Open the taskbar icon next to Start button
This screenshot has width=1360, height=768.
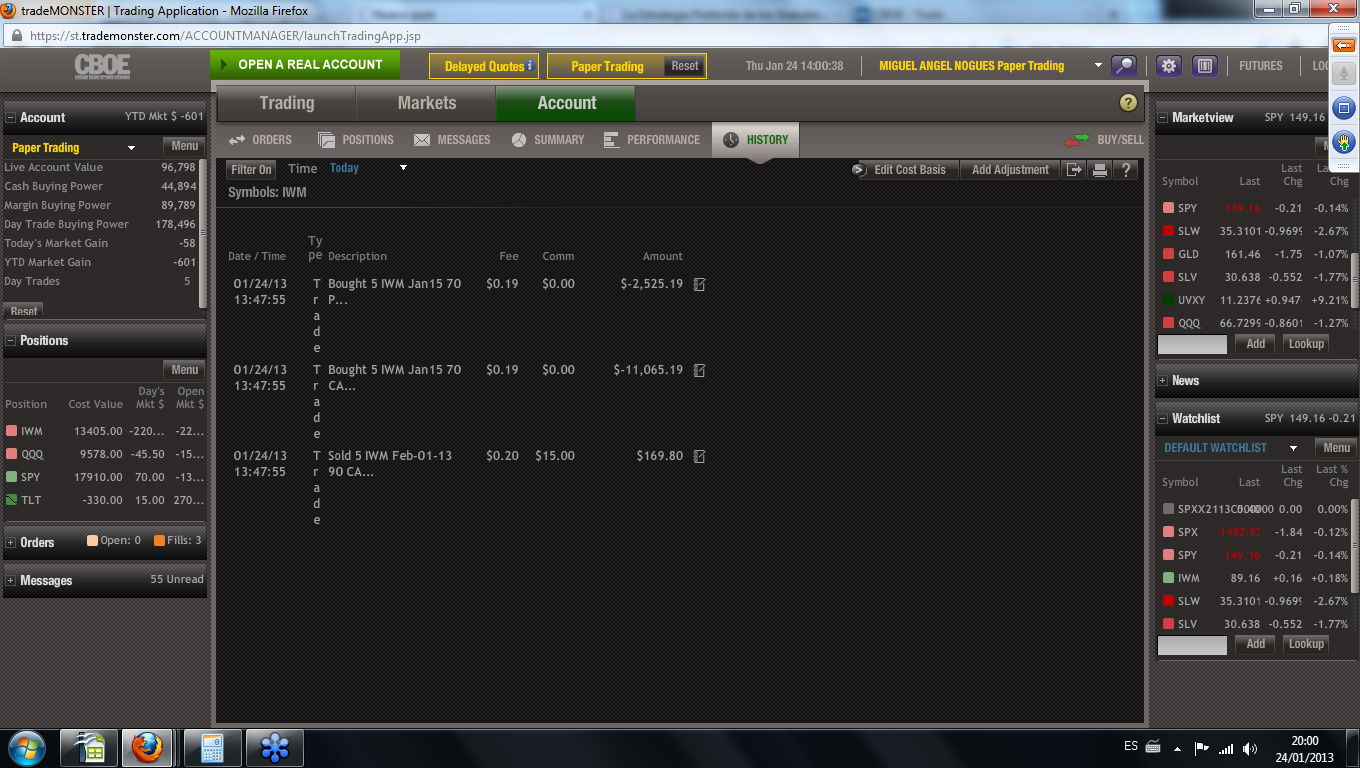click(x=89, y=747)
